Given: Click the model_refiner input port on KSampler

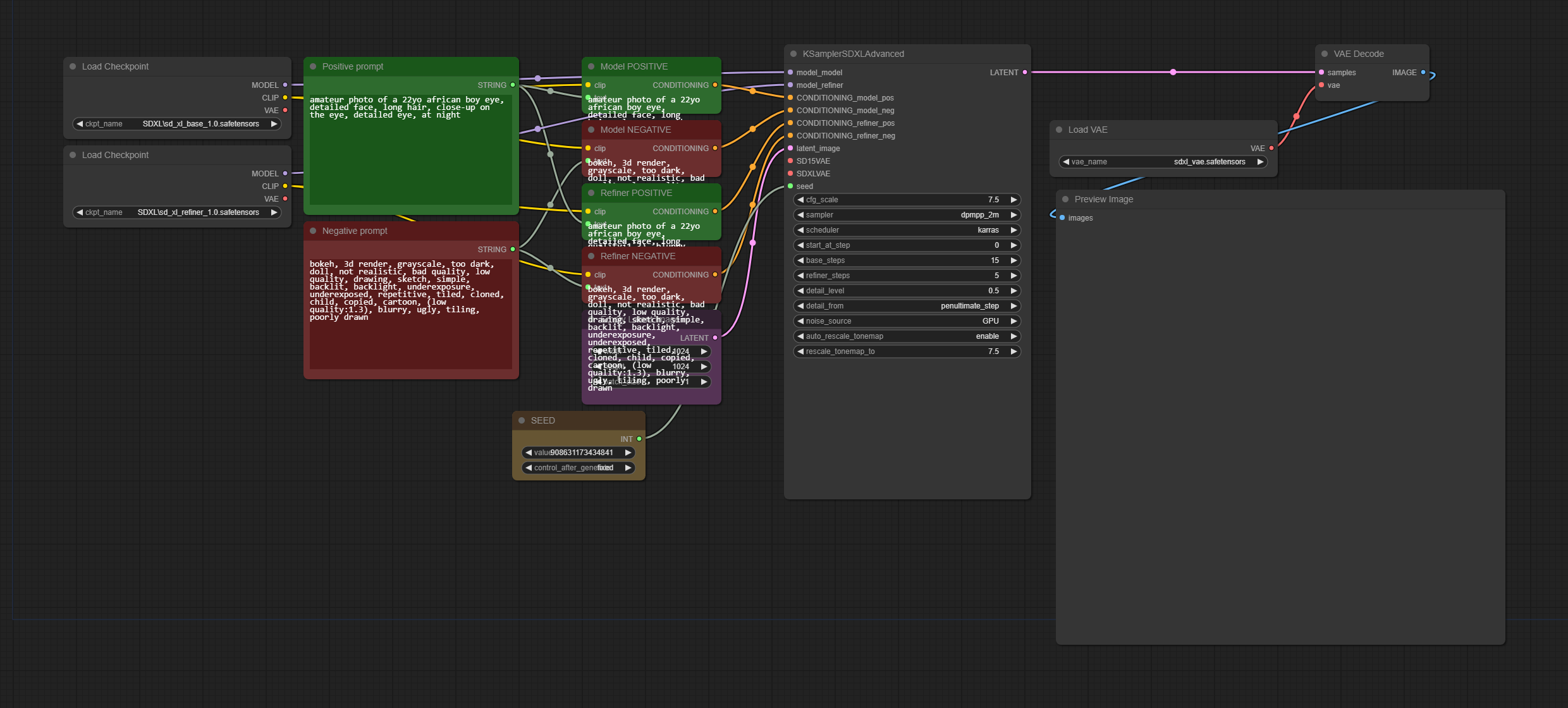Looking at the screenshot, I should (790, 85).
